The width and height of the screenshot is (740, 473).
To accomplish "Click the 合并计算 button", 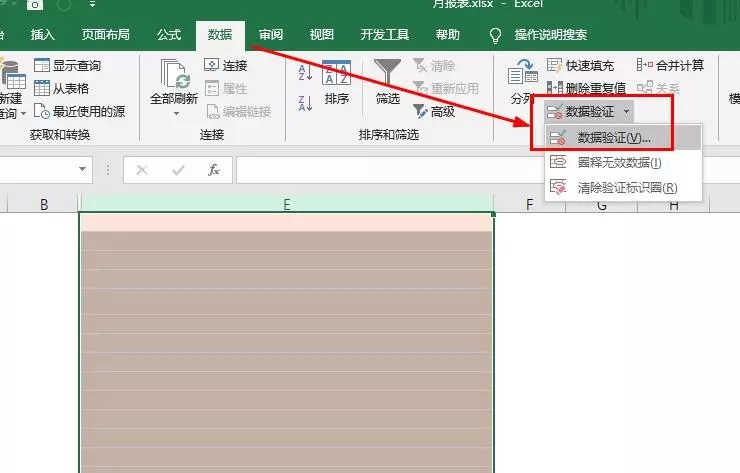I will (x=670, y=65).
